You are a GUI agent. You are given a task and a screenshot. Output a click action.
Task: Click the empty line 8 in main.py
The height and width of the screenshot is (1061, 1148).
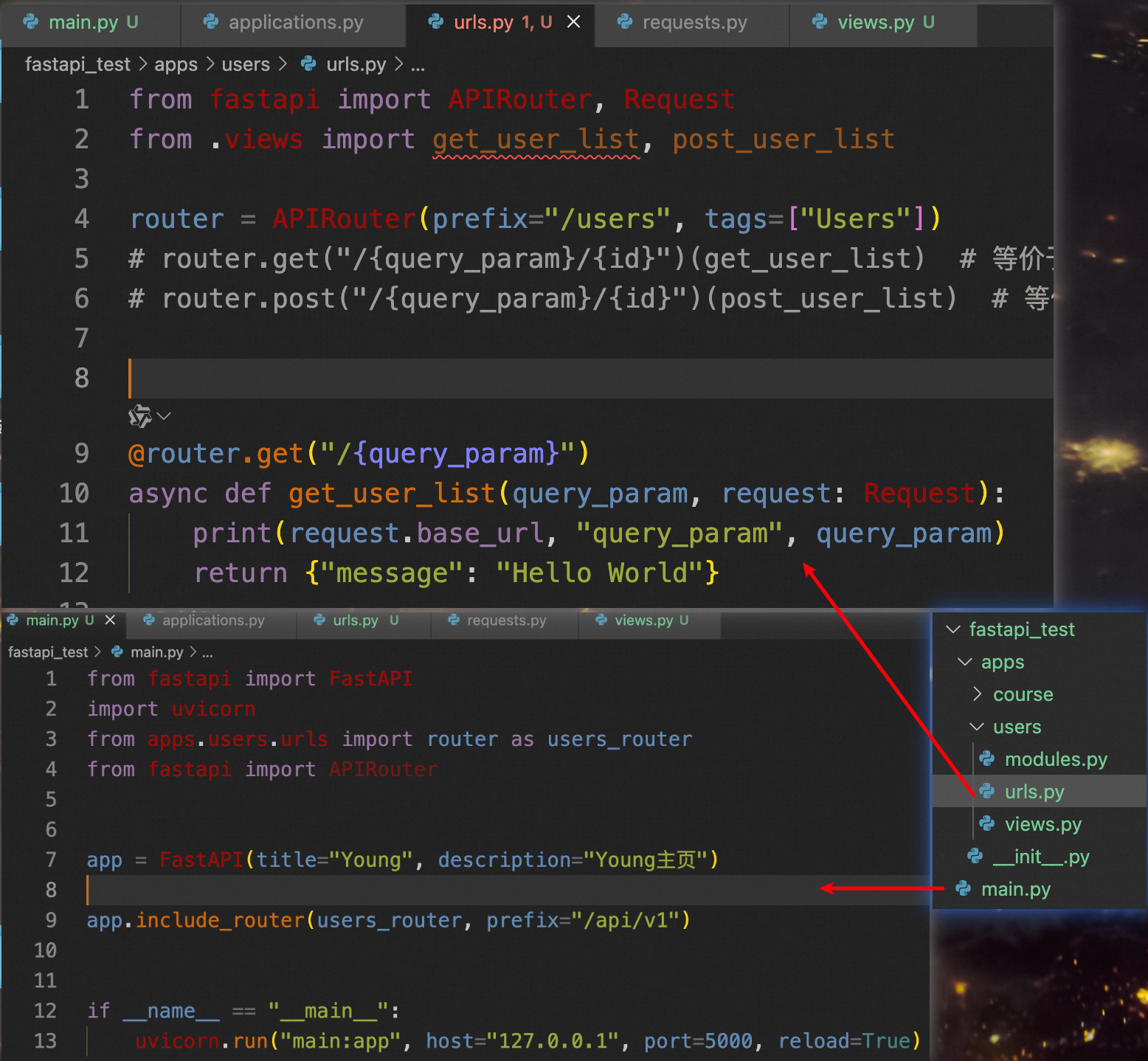coord(508,891)
